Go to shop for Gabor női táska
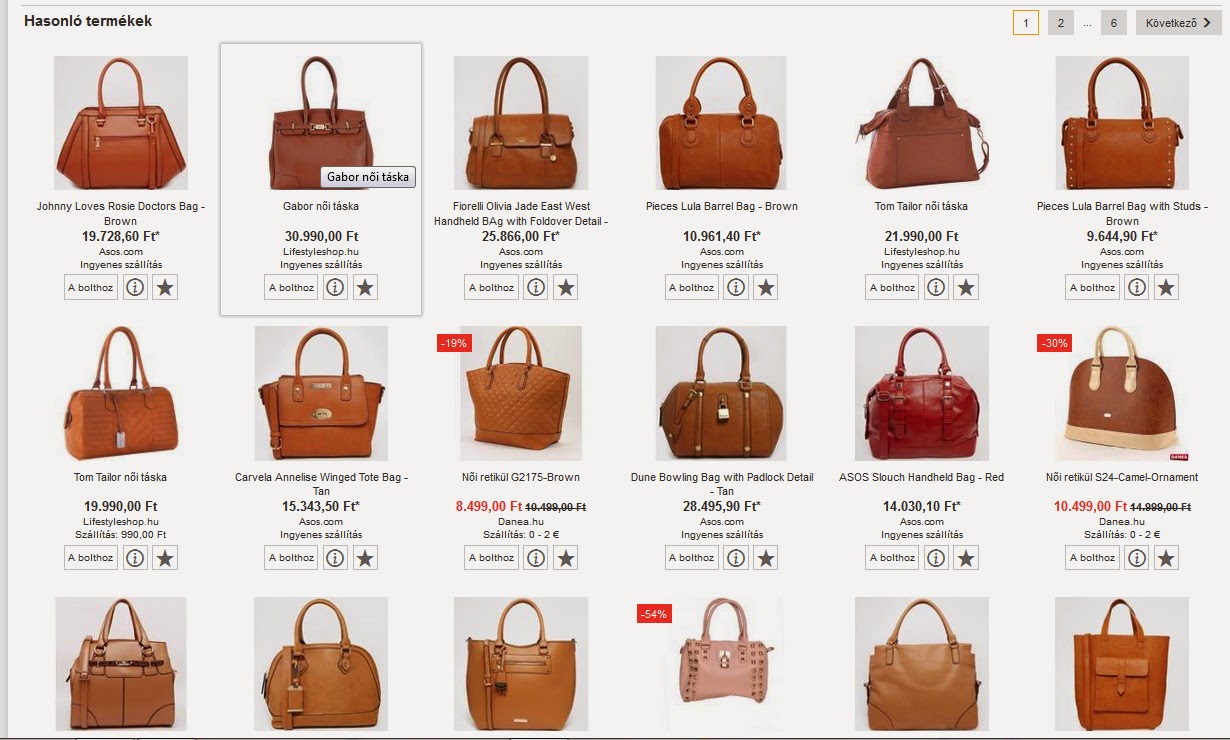1230x740 pixels. click(x=291, y=288)
